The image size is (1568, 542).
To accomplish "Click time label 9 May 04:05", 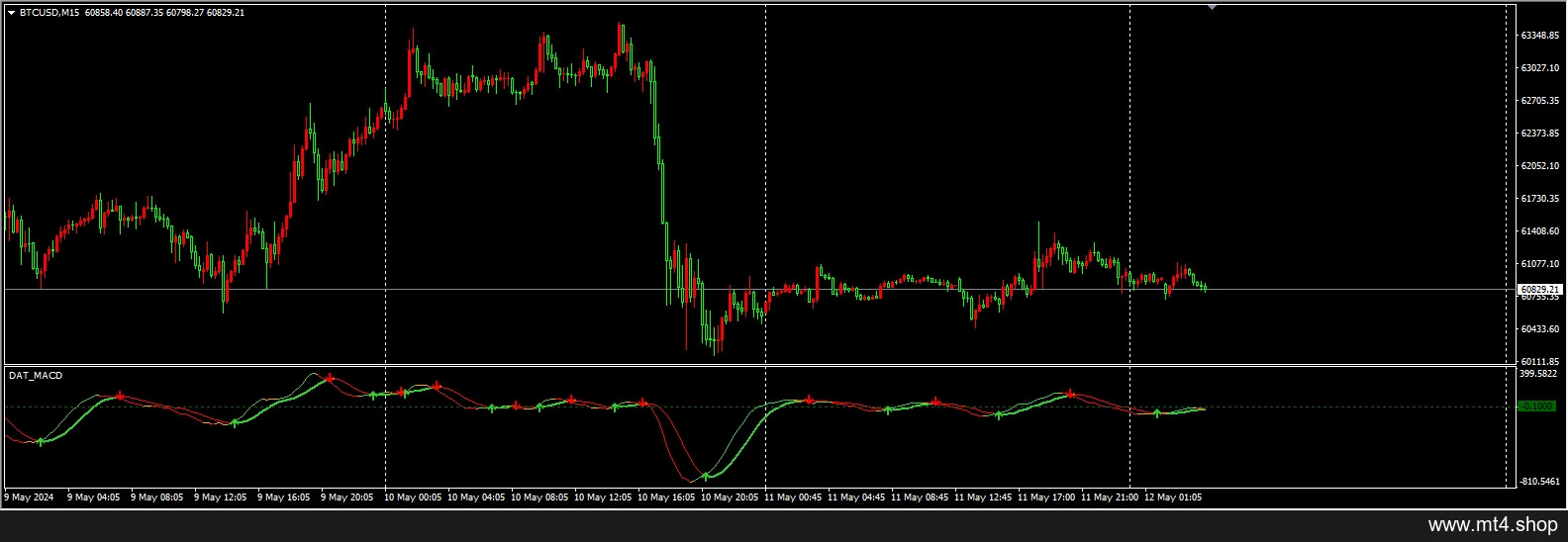I will tap(93, 497).
